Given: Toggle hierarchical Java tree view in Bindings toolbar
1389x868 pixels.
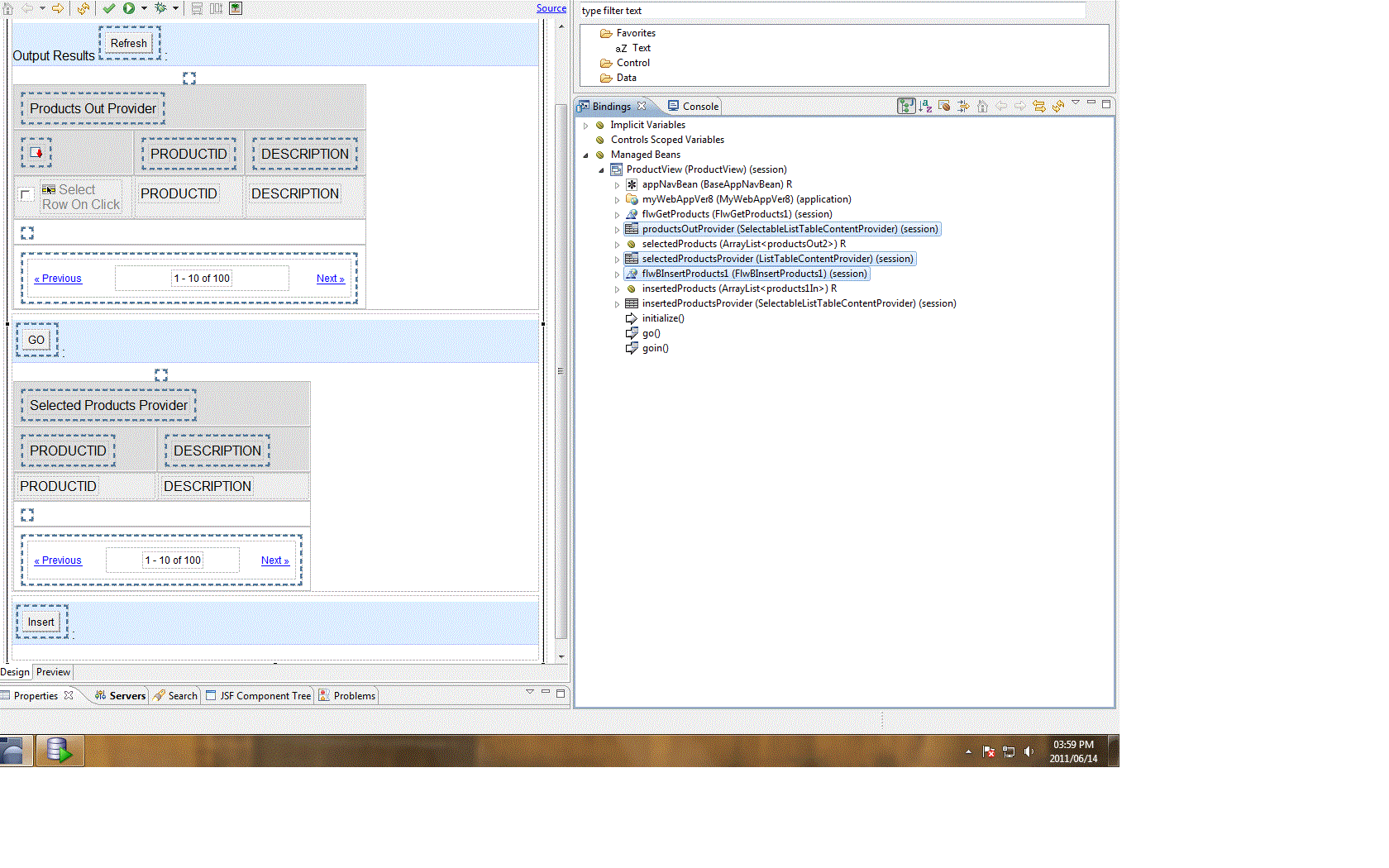Looking at the screenshot, I should (x=906, y=106).
